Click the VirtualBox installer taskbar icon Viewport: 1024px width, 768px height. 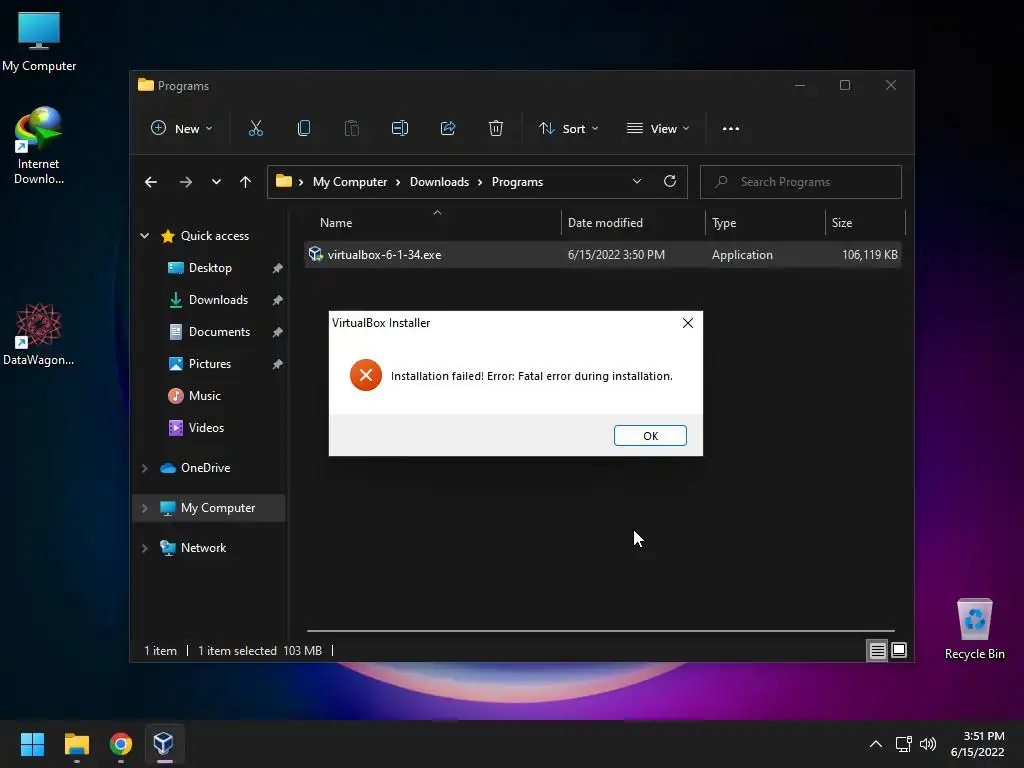pos(164,744)
